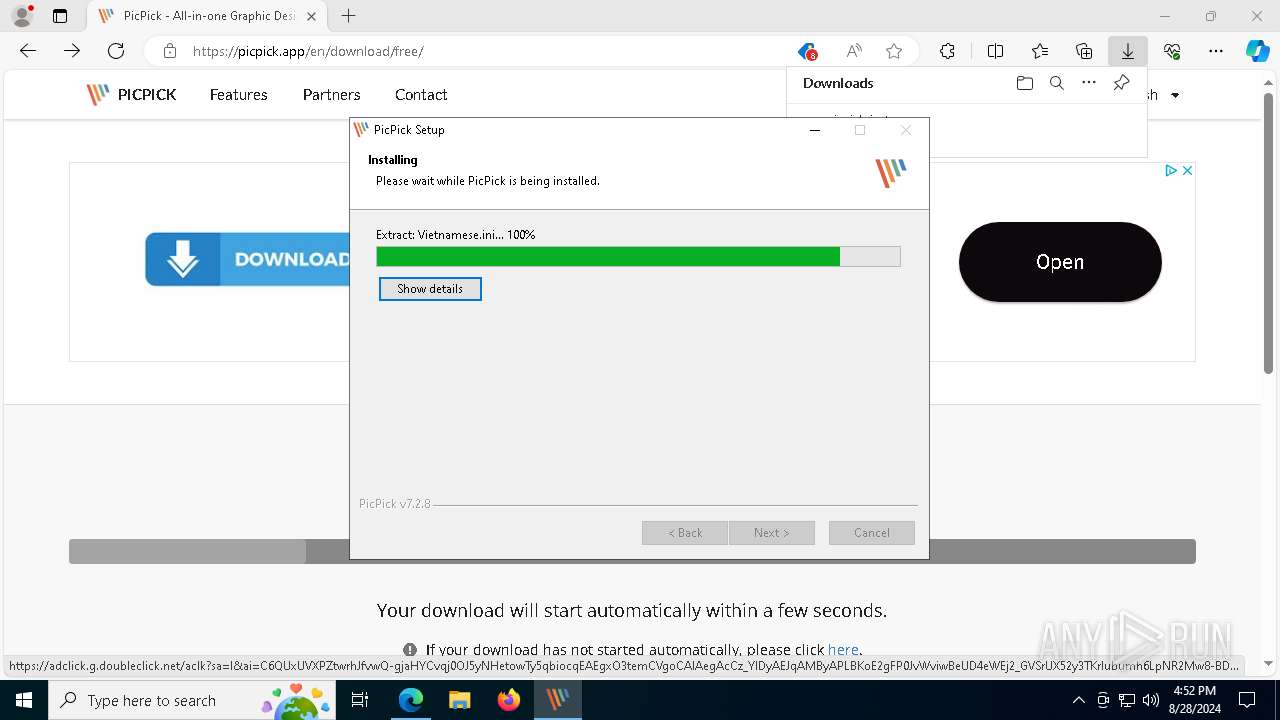View site information lock icon
The width and height of the screenshot is (1280, 720).
(170, 51)
